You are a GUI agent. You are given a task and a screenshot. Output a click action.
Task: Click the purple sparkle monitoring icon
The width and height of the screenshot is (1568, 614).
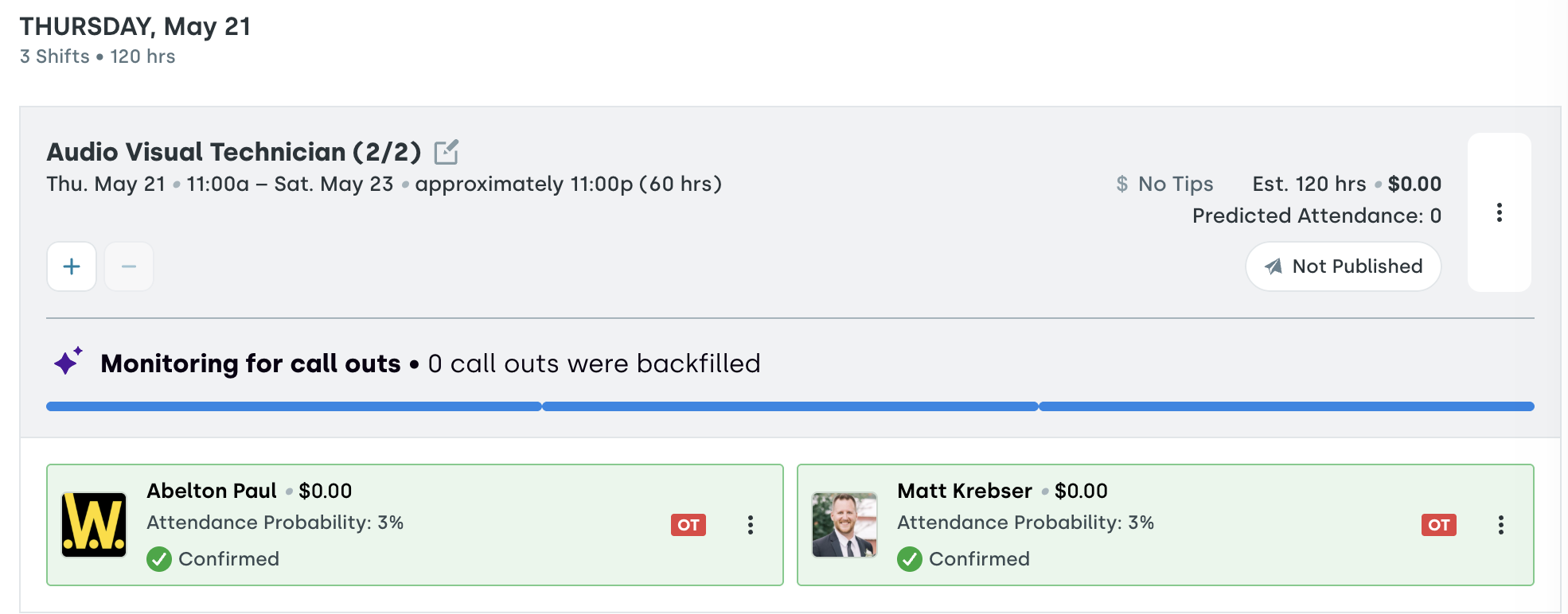(x=68, y=361)
